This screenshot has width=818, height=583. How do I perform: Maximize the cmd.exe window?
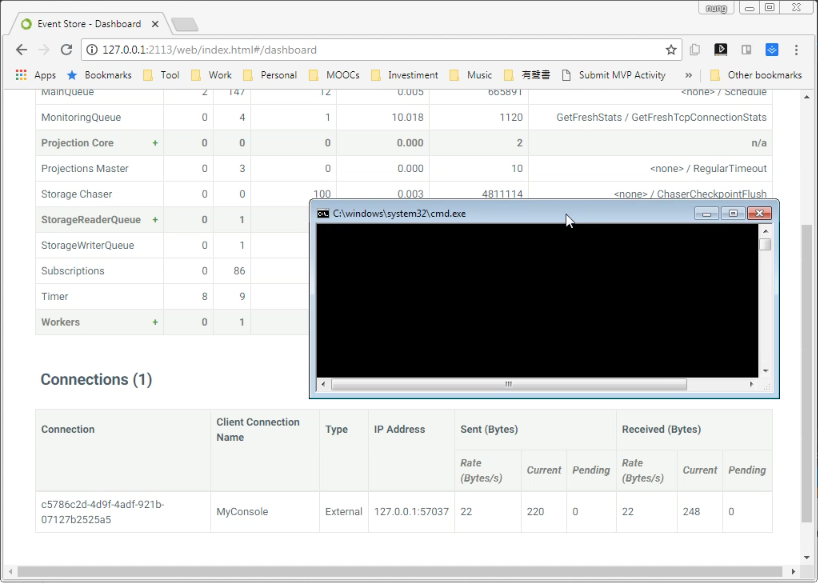[733, 213]
